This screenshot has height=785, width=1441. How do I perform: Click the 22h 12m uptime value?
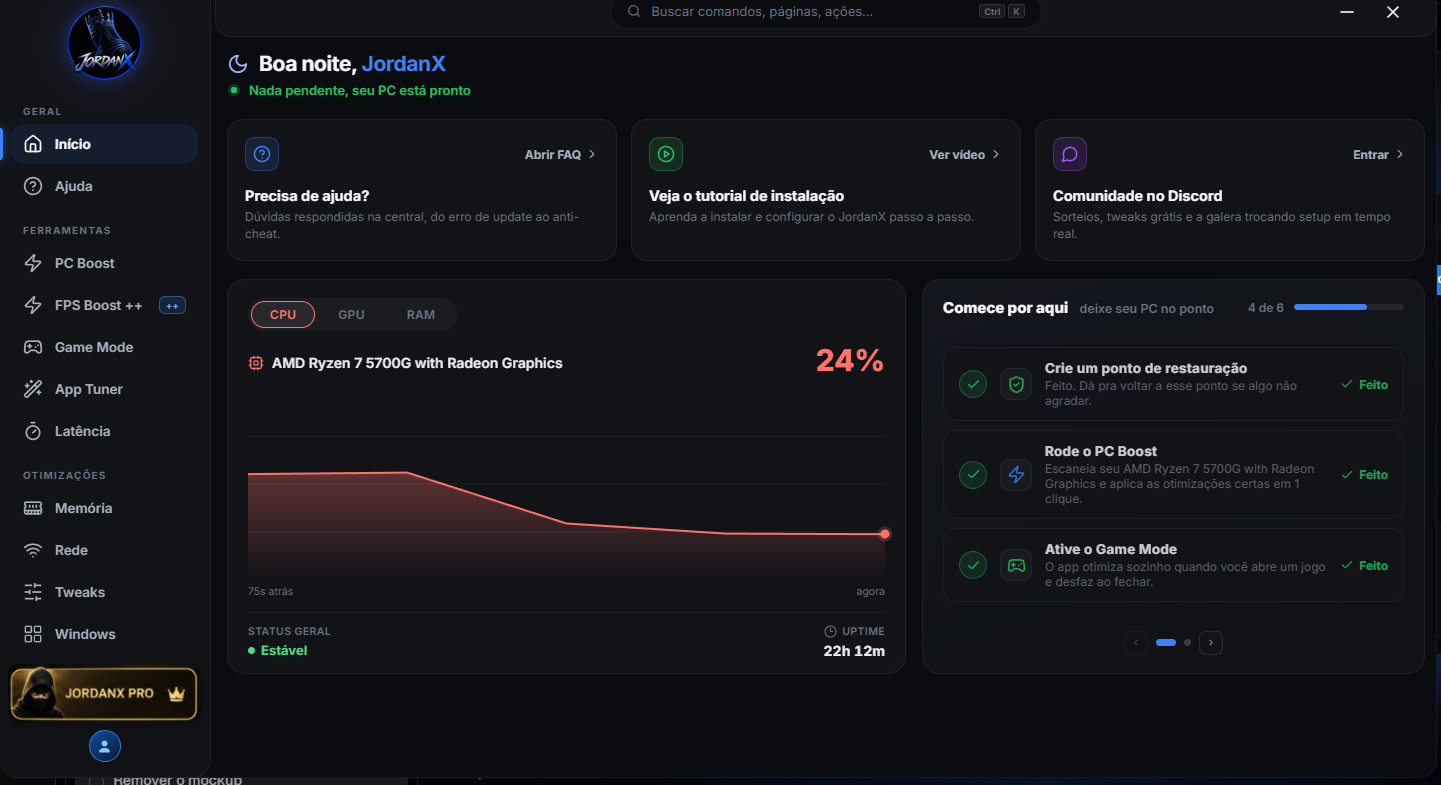click(854, 651)
